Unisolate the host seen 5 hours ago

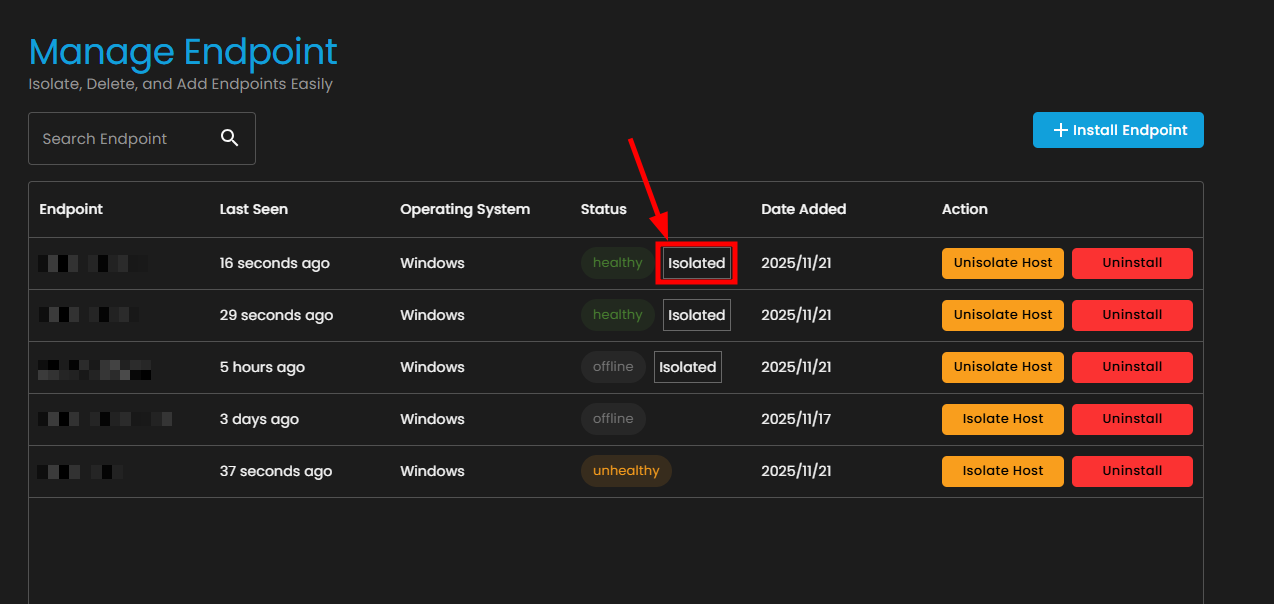pos(1002,367)
